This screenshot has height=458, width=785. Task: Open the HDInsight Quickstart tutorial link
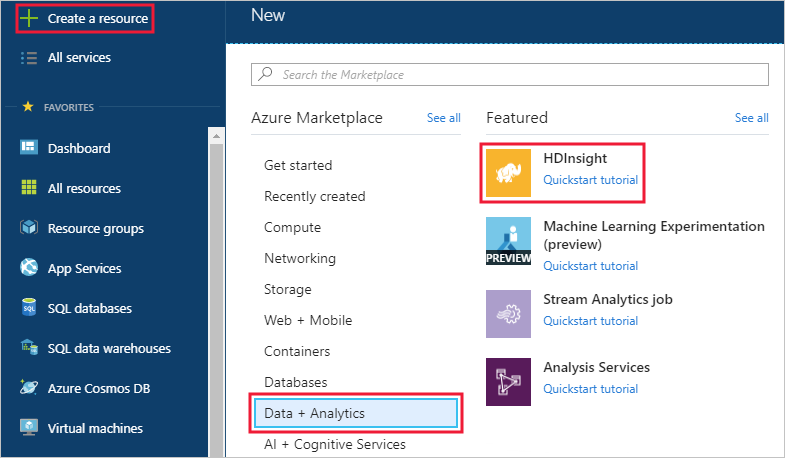[x=590, y=181]
